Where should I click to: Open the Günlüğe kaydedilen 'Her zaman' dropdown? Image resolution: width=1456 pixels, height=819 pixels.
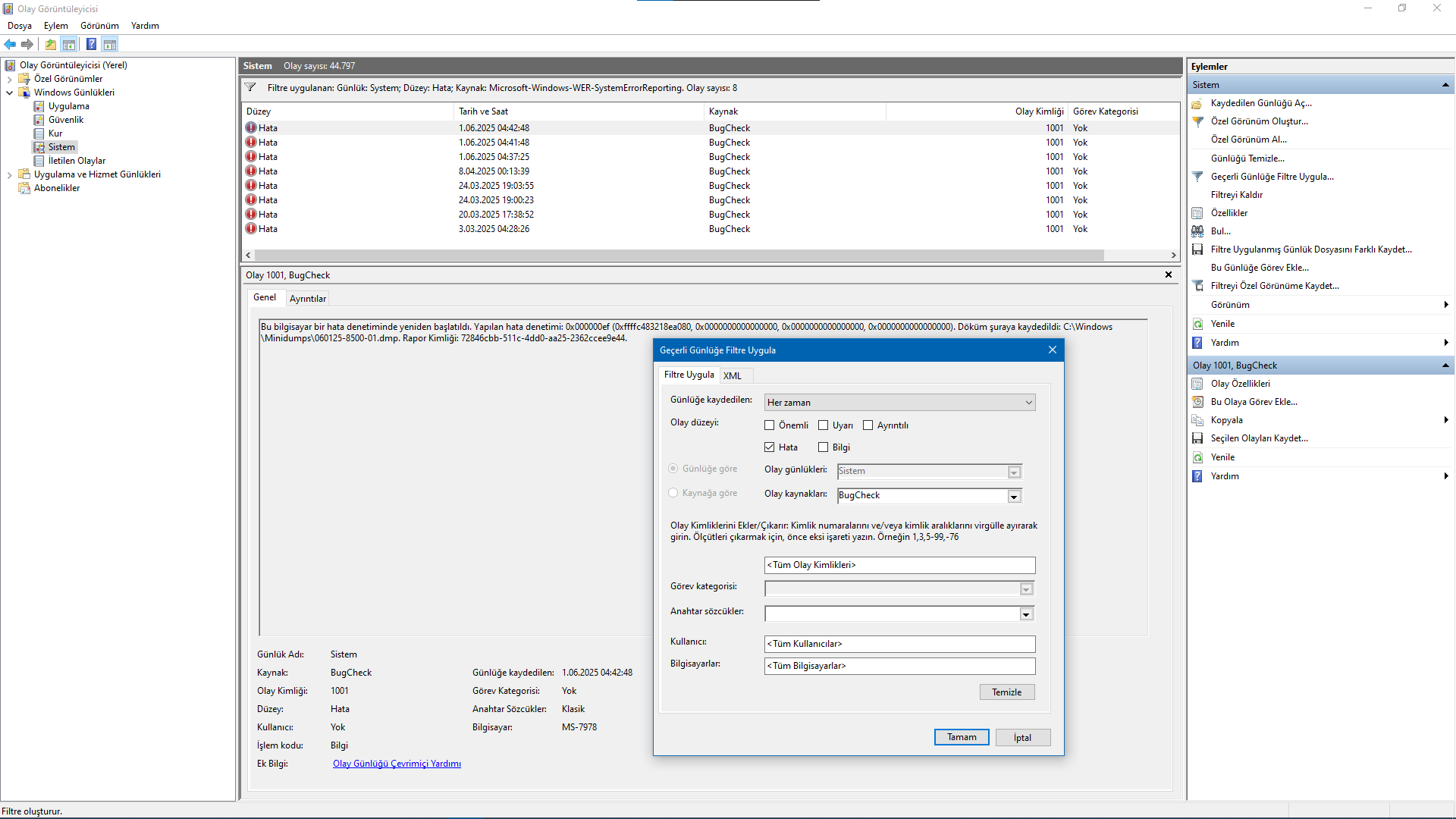900,403
